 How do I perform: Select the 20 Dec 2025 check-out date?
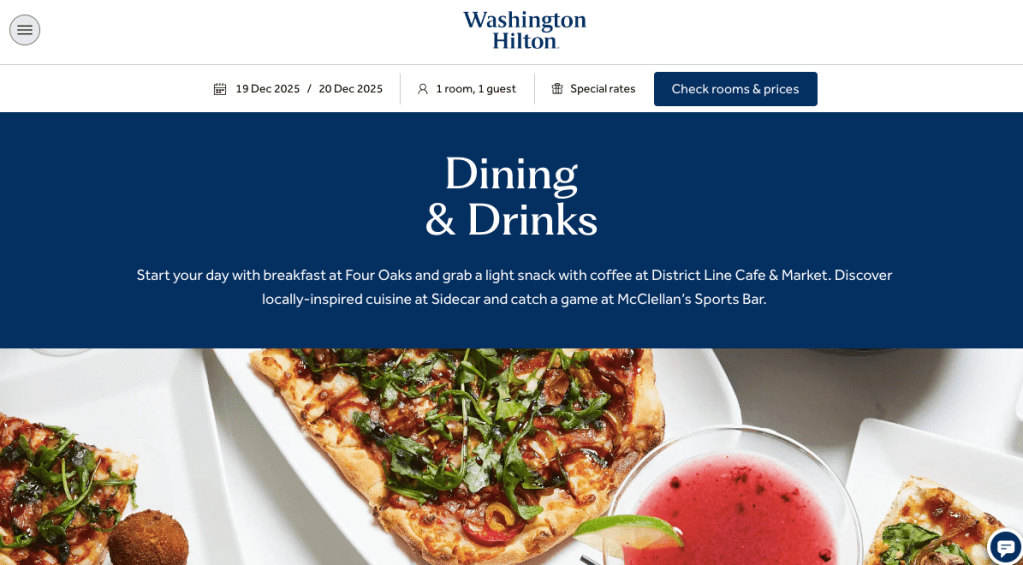pyautogui.click(x=350, y=89)
